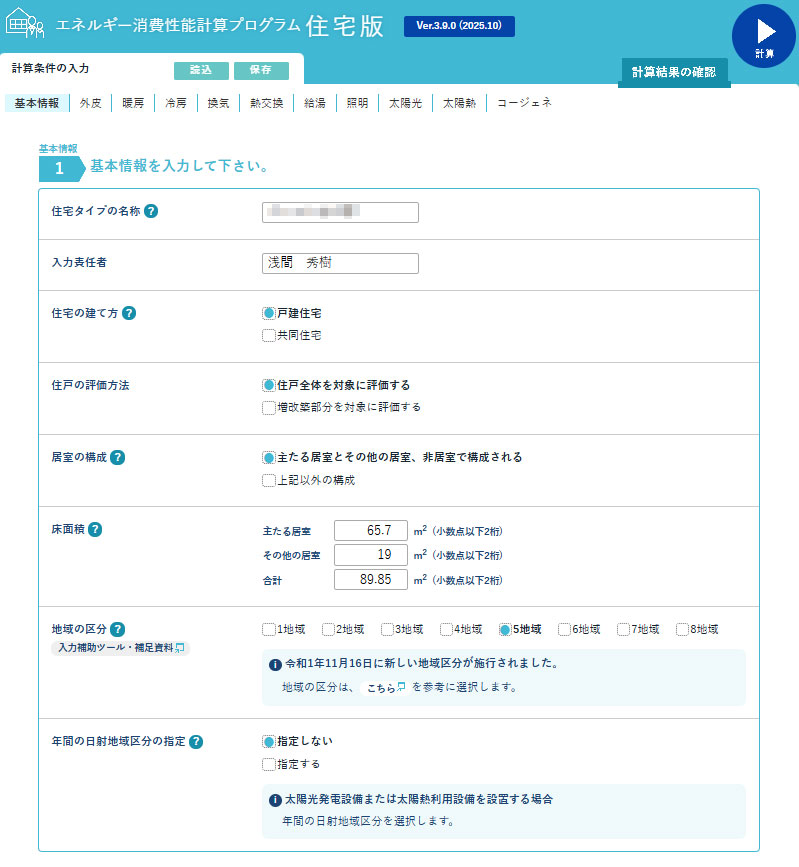Screen dimensions: 799x867
Task: Click help icon next to 床面積
Action: pyautogui.click(x=95, y=529)
